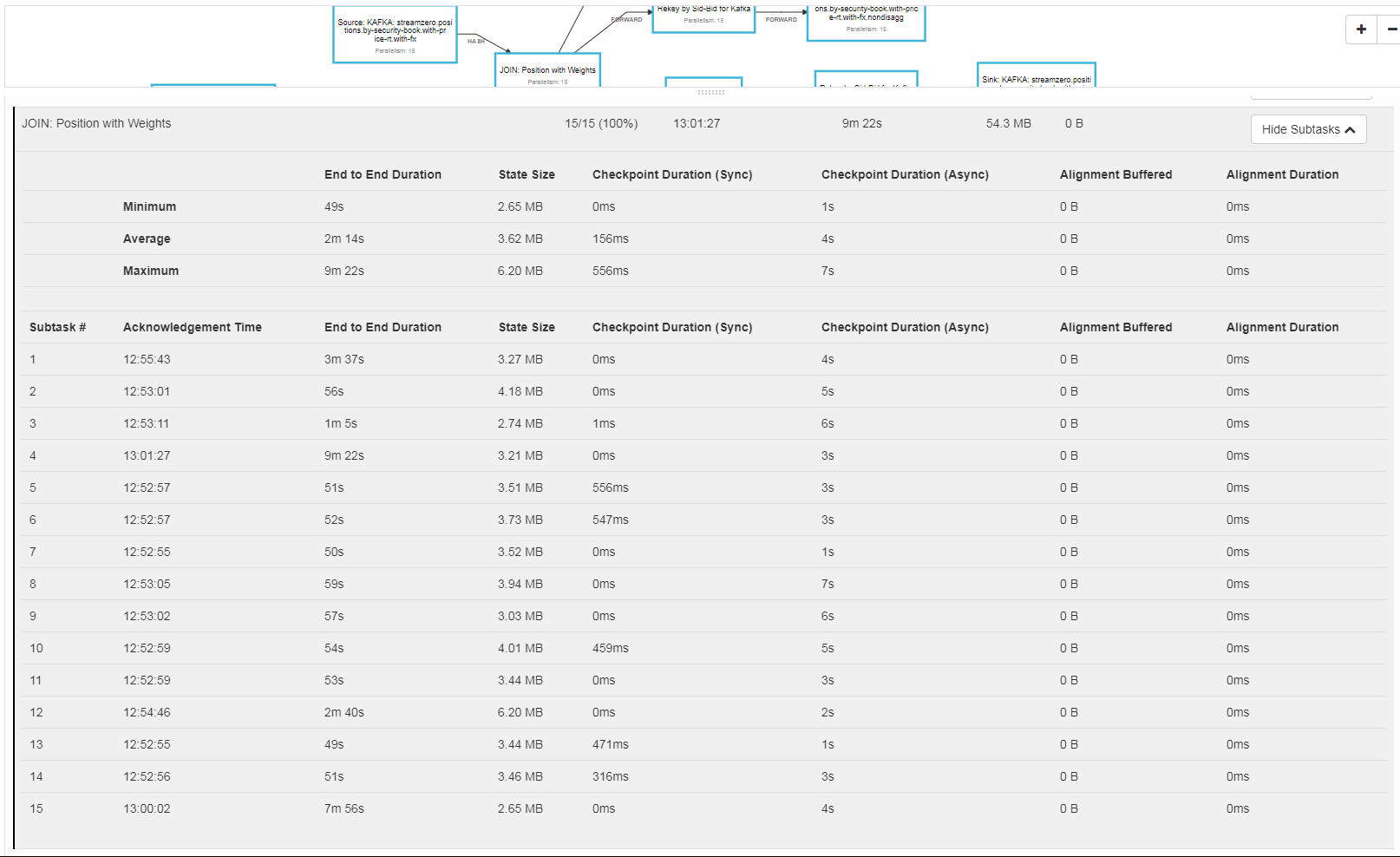The width and height of the screenshot is (1400, 857).
Task: Zoom in the job graph with plus
Action: [x=1361, y=29]
